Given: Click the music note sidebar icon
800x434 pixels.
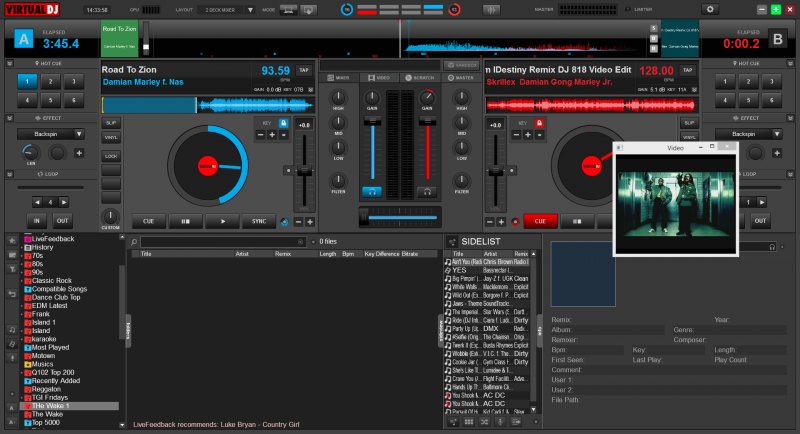Looking at the screenshot, I should 12,329.
